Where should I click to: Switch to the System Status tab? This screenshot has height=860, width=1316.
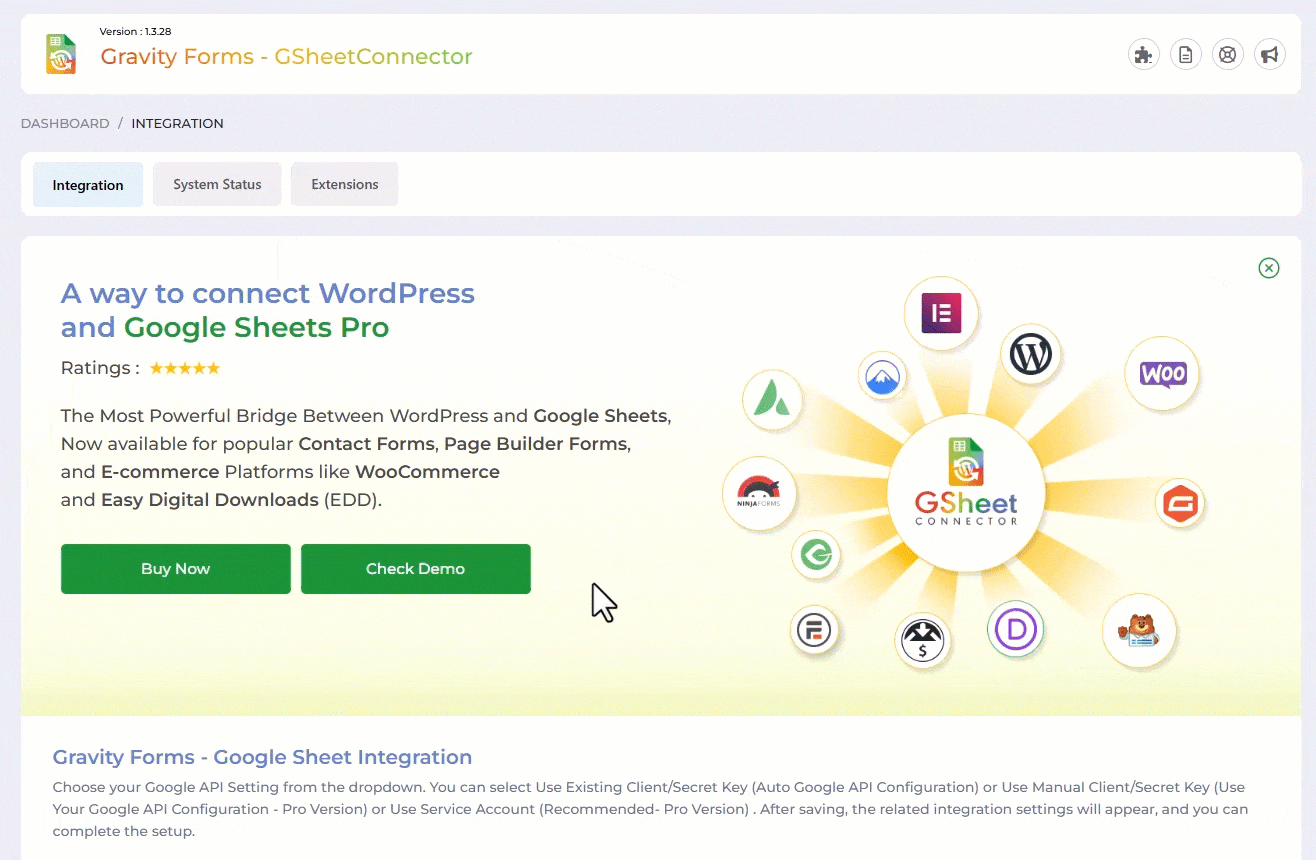point(217,184)
